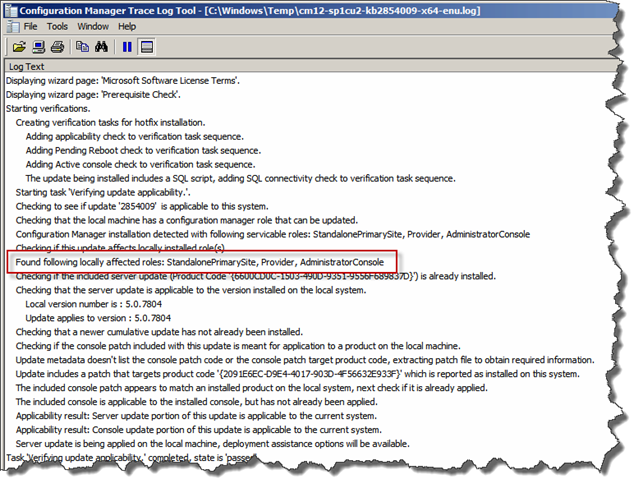
Task: Select 'newer cumulative update has not already been installed' line
Action: [x=159, y=332]
